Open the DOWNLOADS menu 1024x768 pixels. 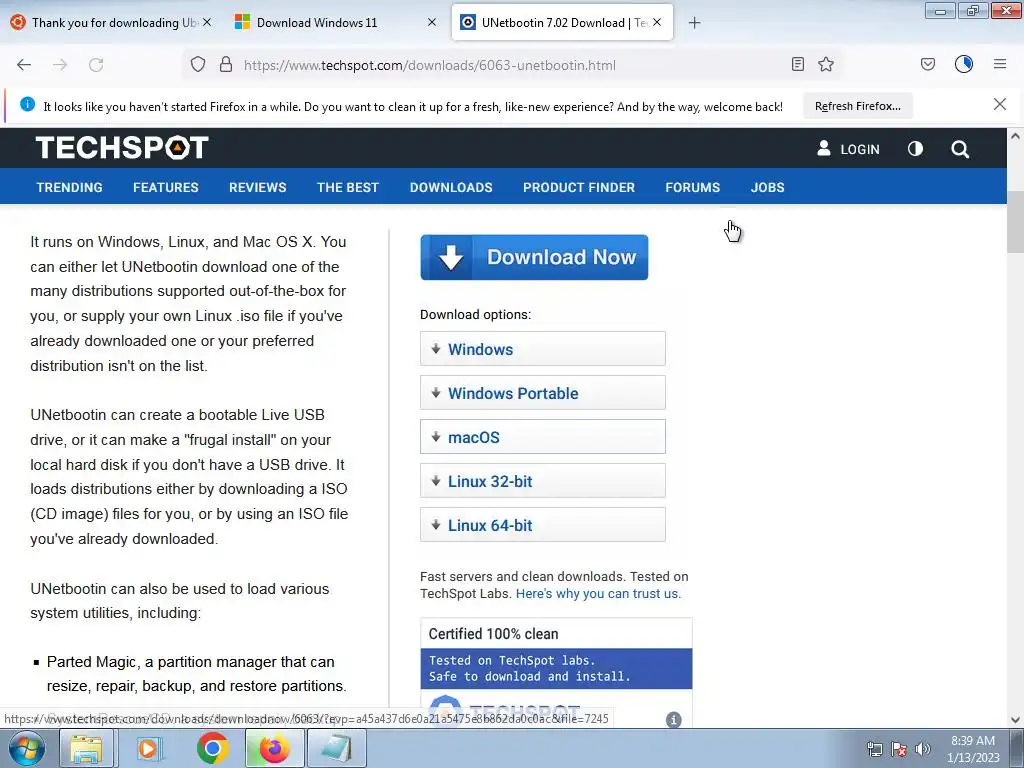(x=451, y=187)
